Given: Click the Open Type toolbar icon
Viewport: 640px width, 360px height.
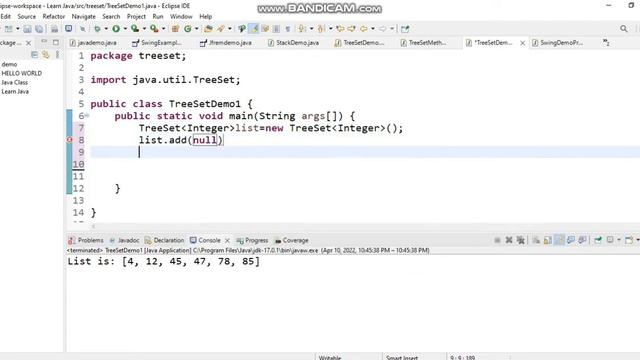Looking at the screenshot, I should 208,29.
